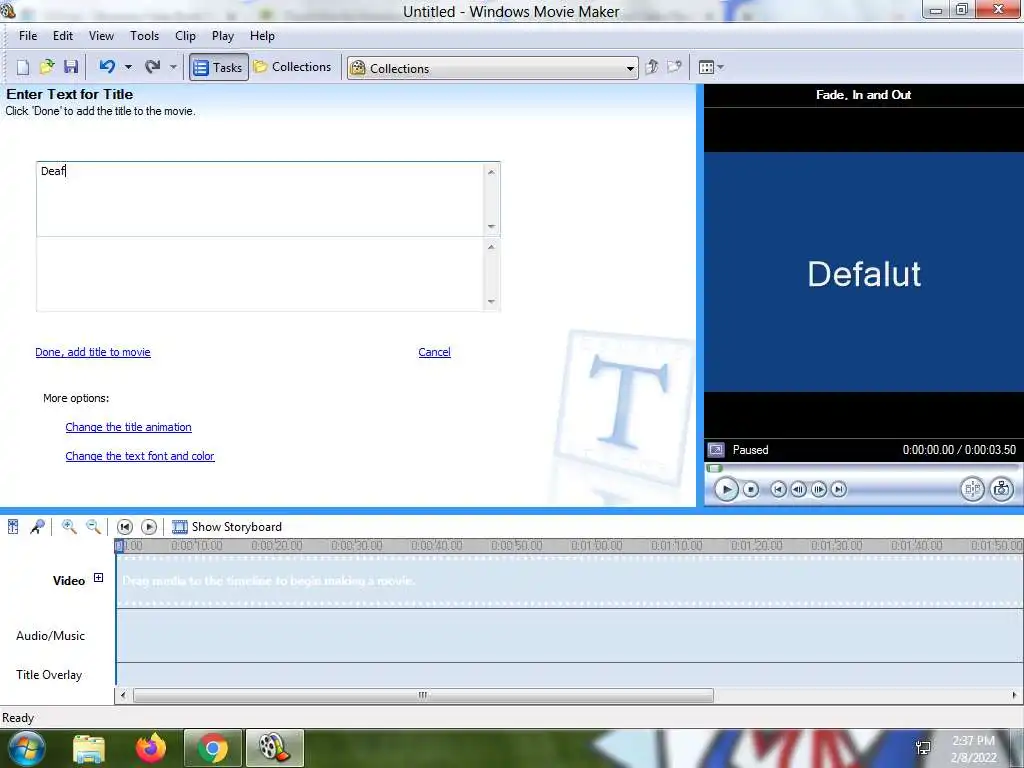This screenshot has height=768, width=1024.
Task: Click 'Done, add title to movie' link
Action: tap(93, 352)
